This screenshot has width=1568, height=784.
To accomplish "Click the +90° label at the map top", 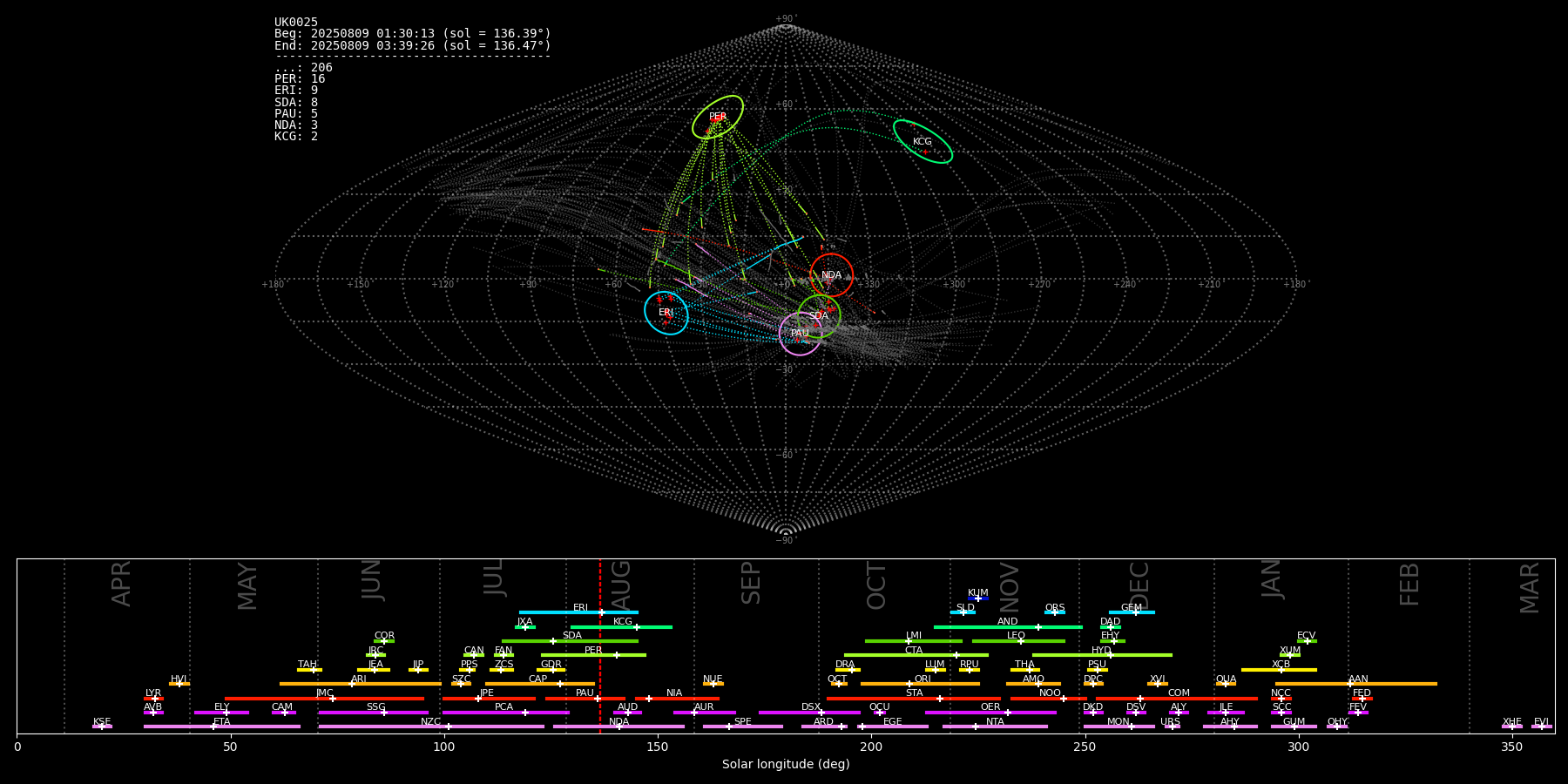I will tap(786, 19).
